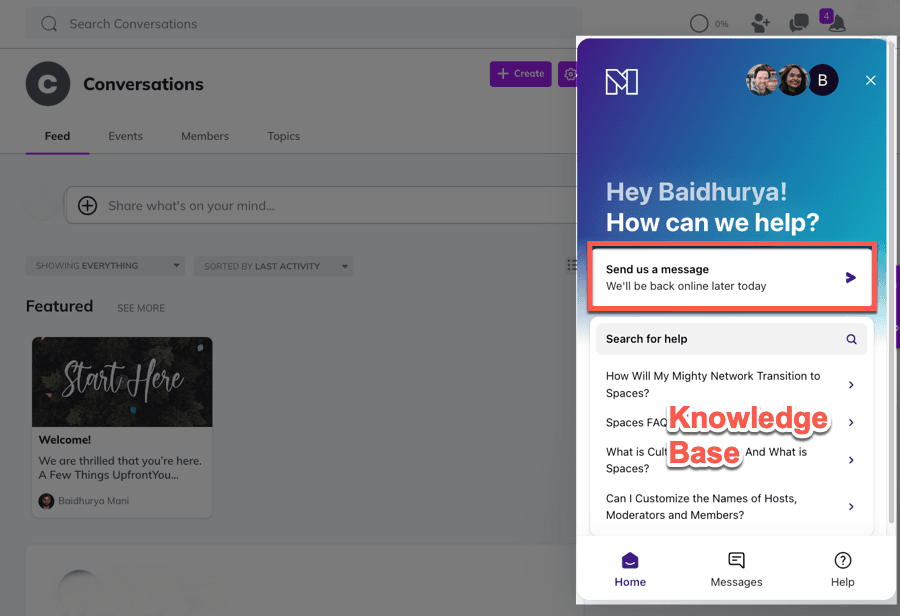
Task: Open the Showing Everything filter dropdown
Action: [105, 266]
